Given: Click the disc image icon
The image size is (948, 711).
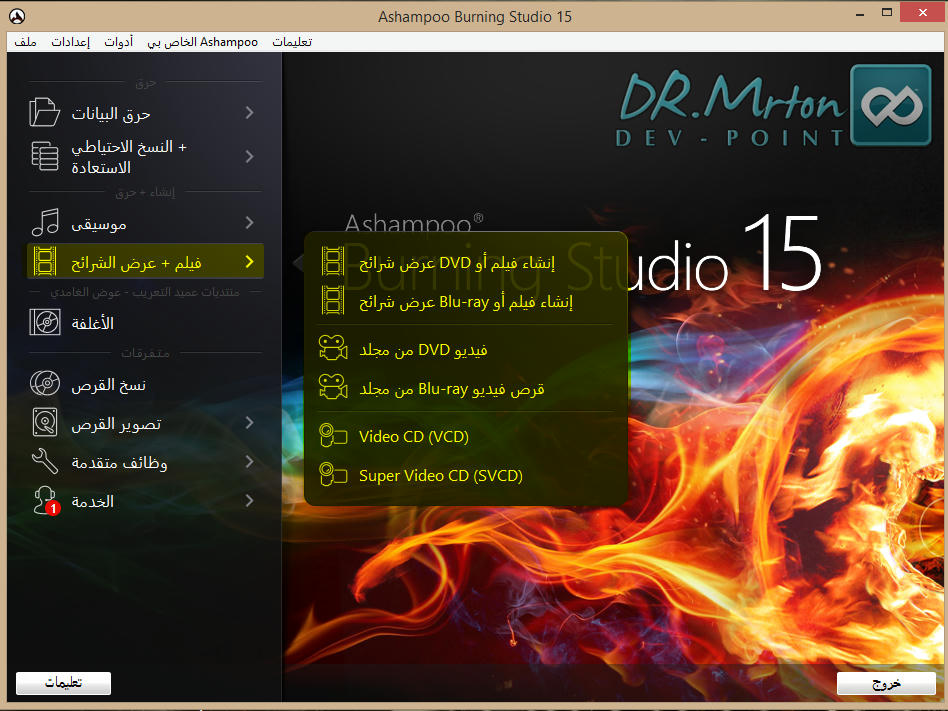Looking at the screenshot, I should pos(45,423).
